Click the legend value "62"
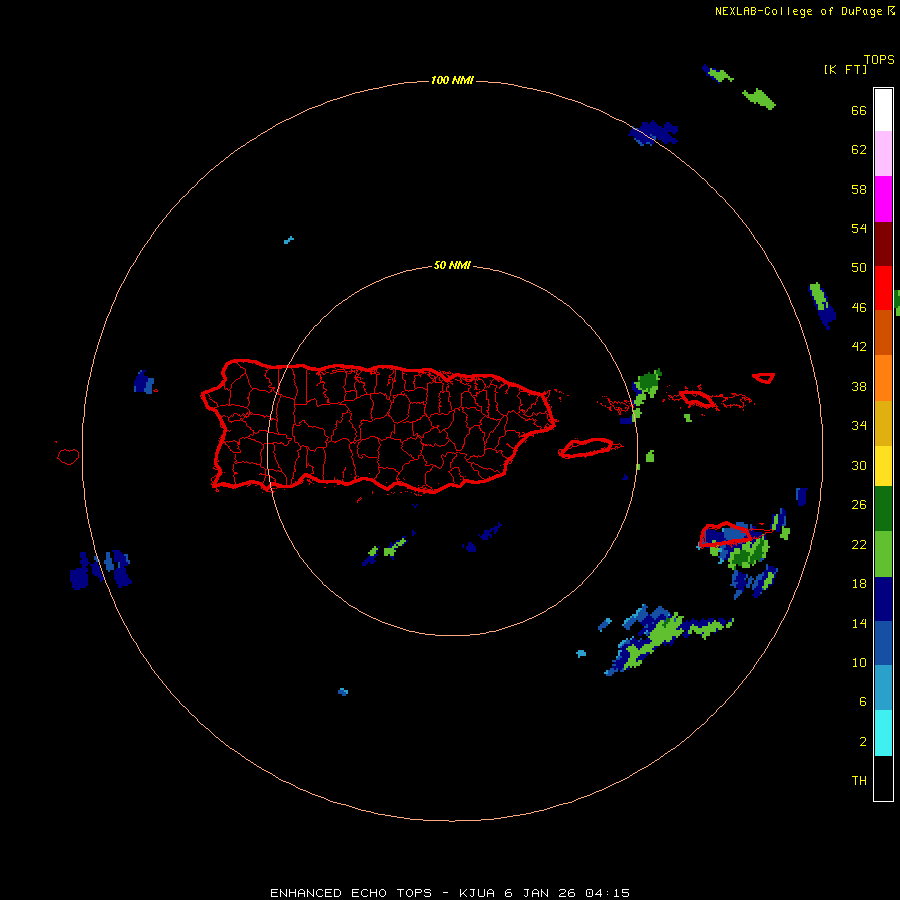The image size is (900, 900). point(859,150)
